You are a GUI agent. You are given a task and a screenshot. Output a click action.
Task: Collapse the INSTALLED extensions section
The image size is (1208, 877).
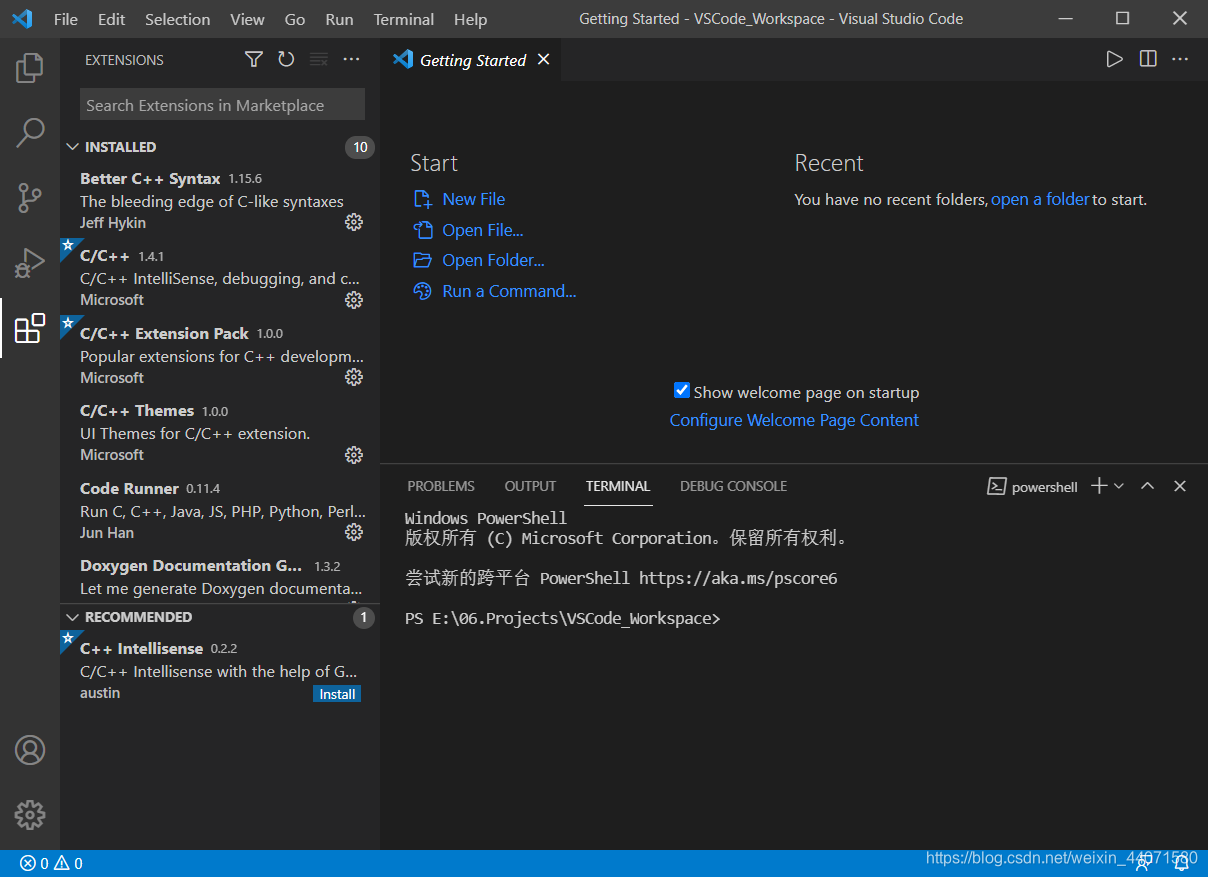coord(72,147)
